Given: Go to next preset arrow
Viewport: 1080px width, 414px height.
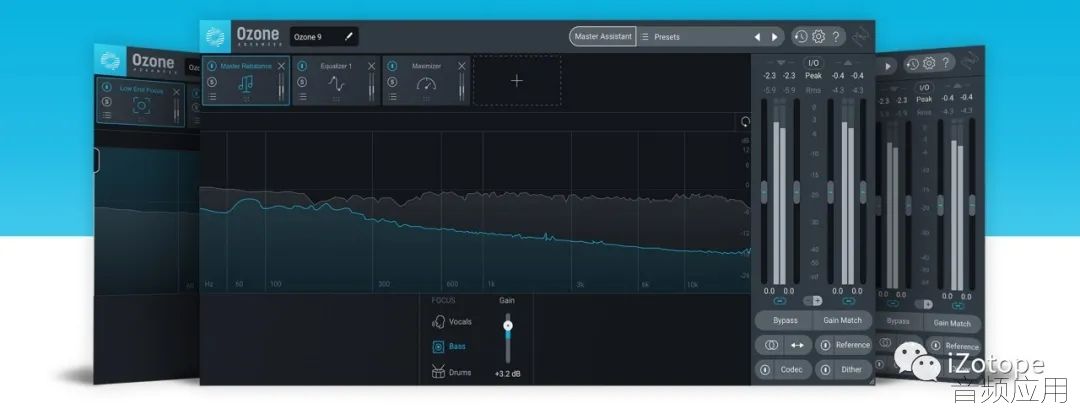Looking at the screenshot, I should click(x=775, y=37).
